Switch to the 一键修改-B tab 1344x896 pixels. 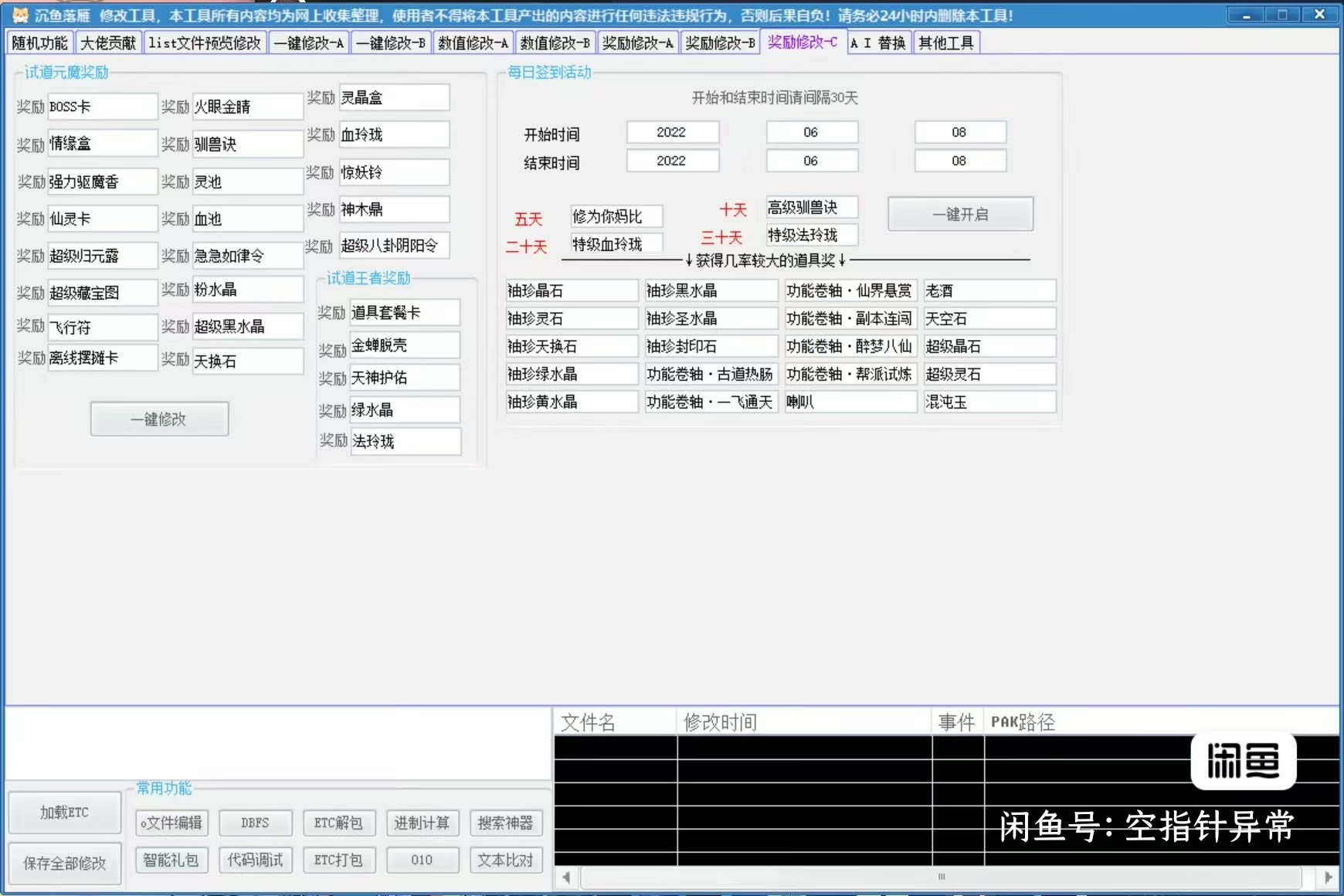[x=390, y=43]
